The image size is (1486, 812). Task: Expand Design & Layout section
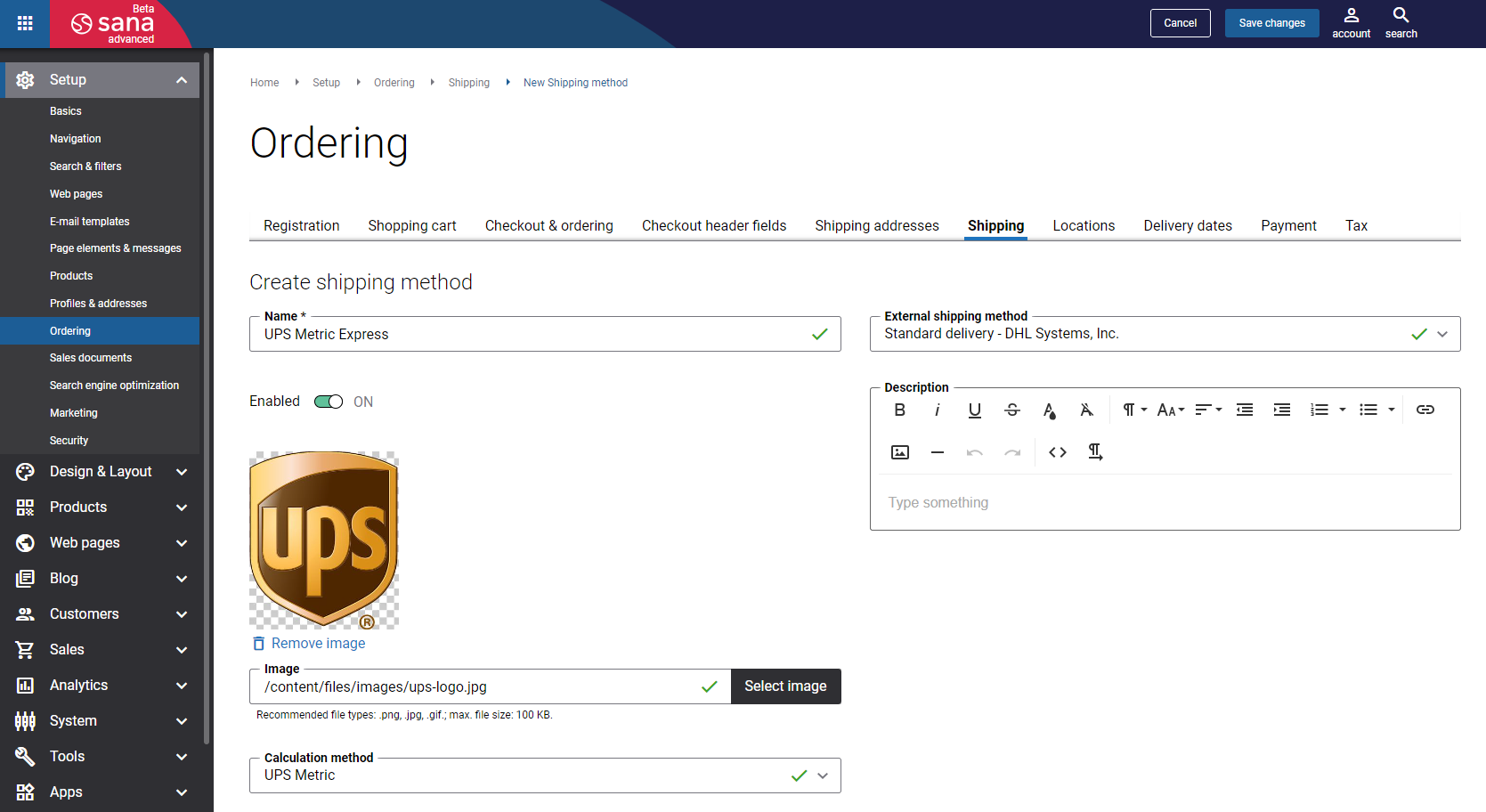(182, 472)
